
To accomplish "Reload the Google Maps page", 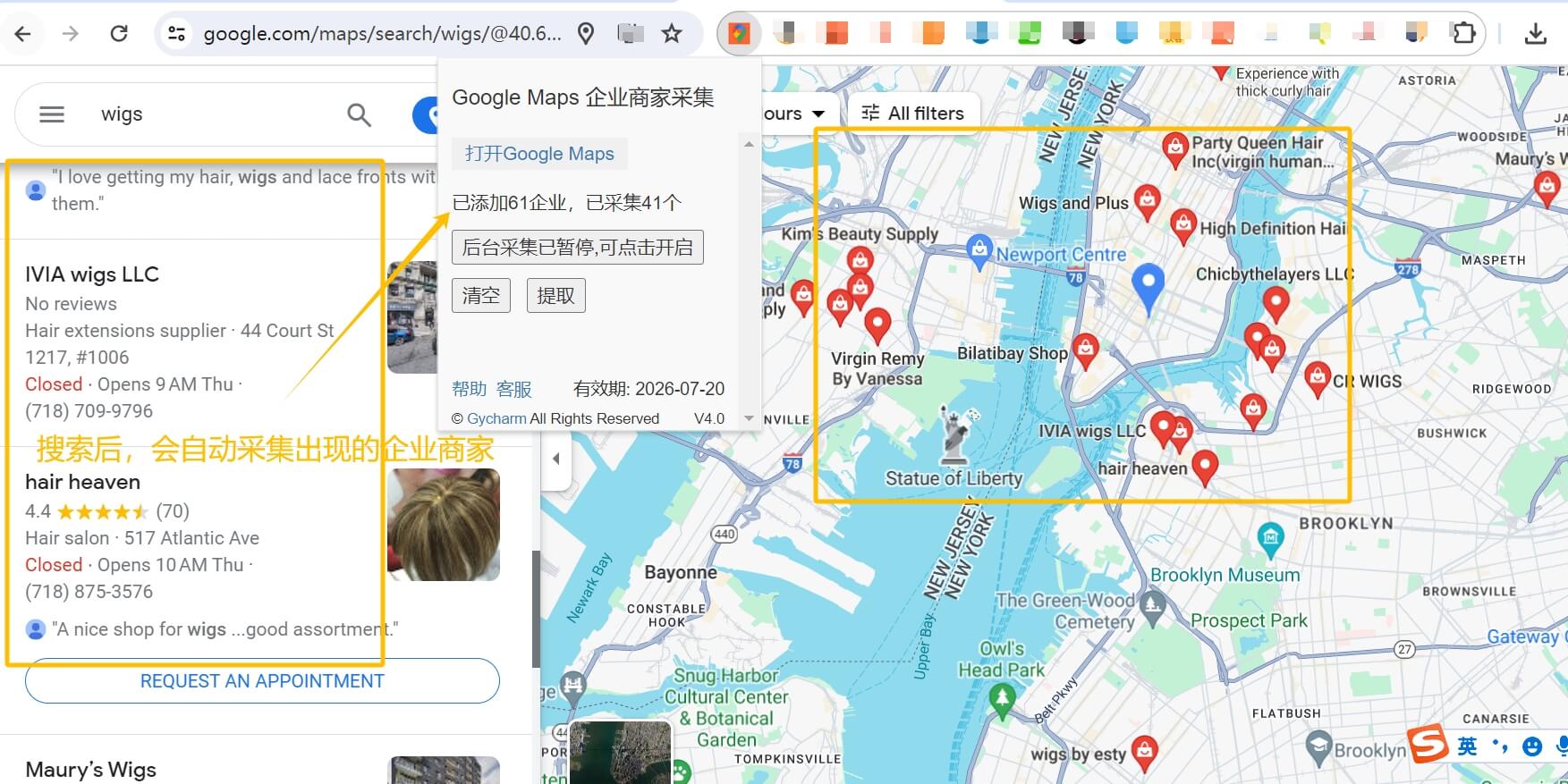I will point(118,34).
